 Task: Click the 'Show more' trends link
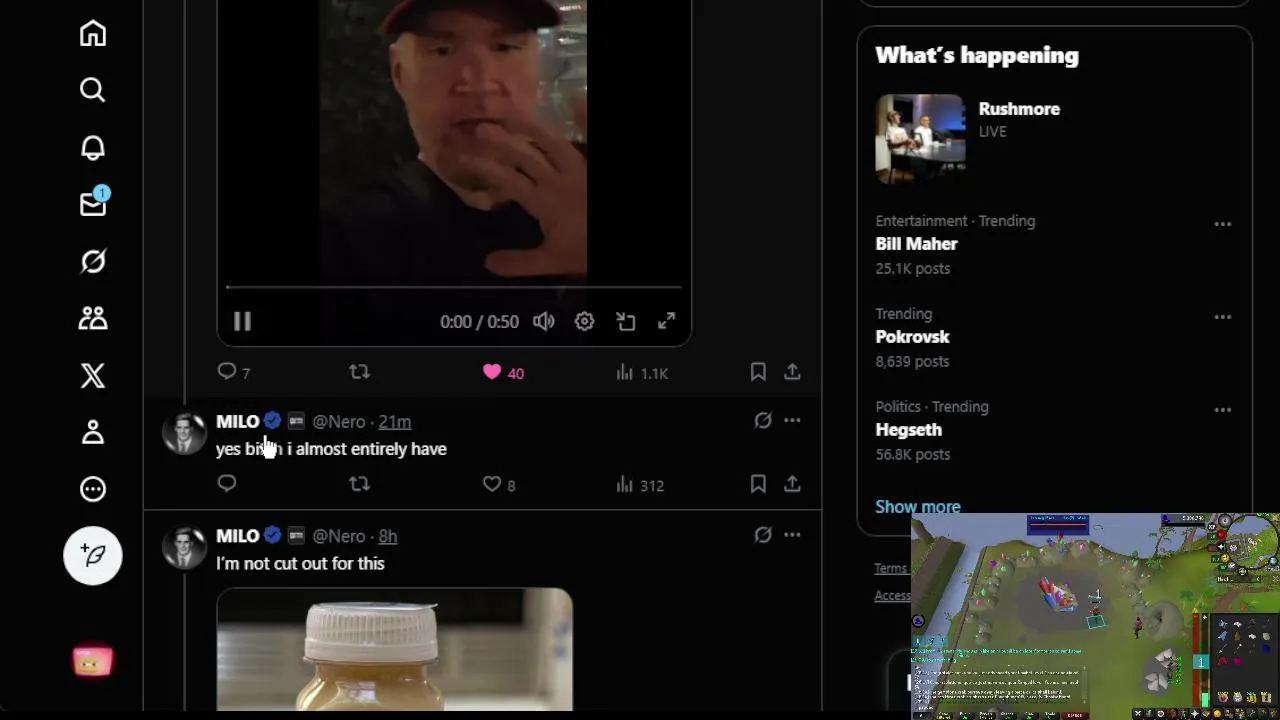[918, 506]
